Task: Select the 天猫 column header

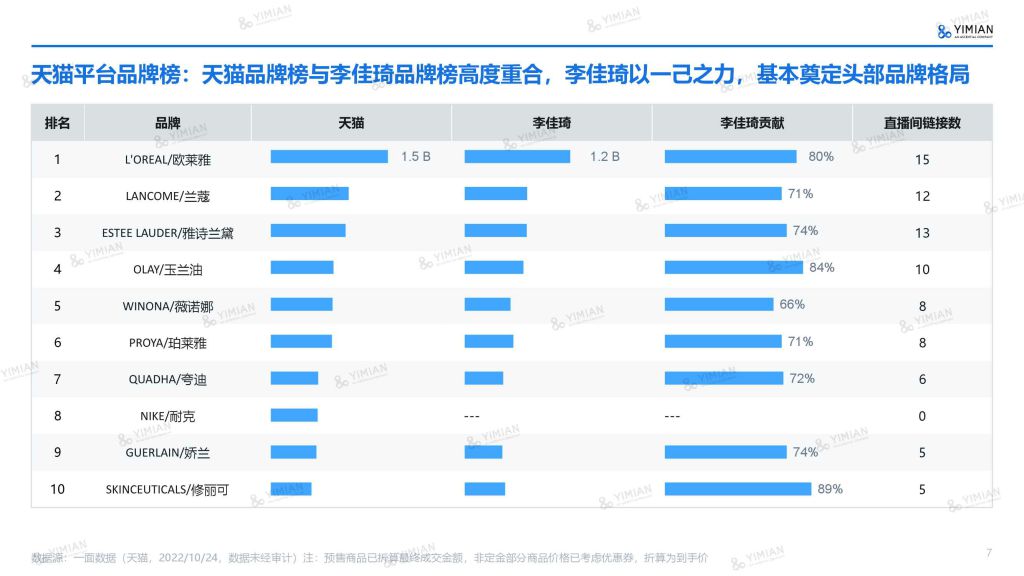Action: click(351, 123)
